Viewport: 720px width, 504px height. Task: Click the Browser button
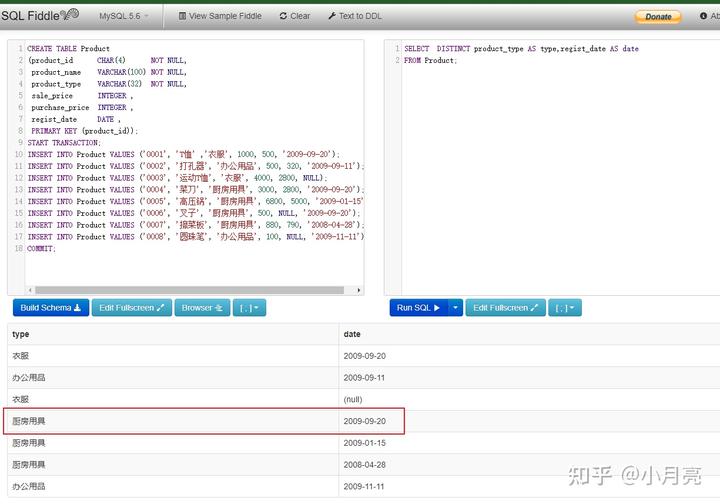(x=202, y=308)
